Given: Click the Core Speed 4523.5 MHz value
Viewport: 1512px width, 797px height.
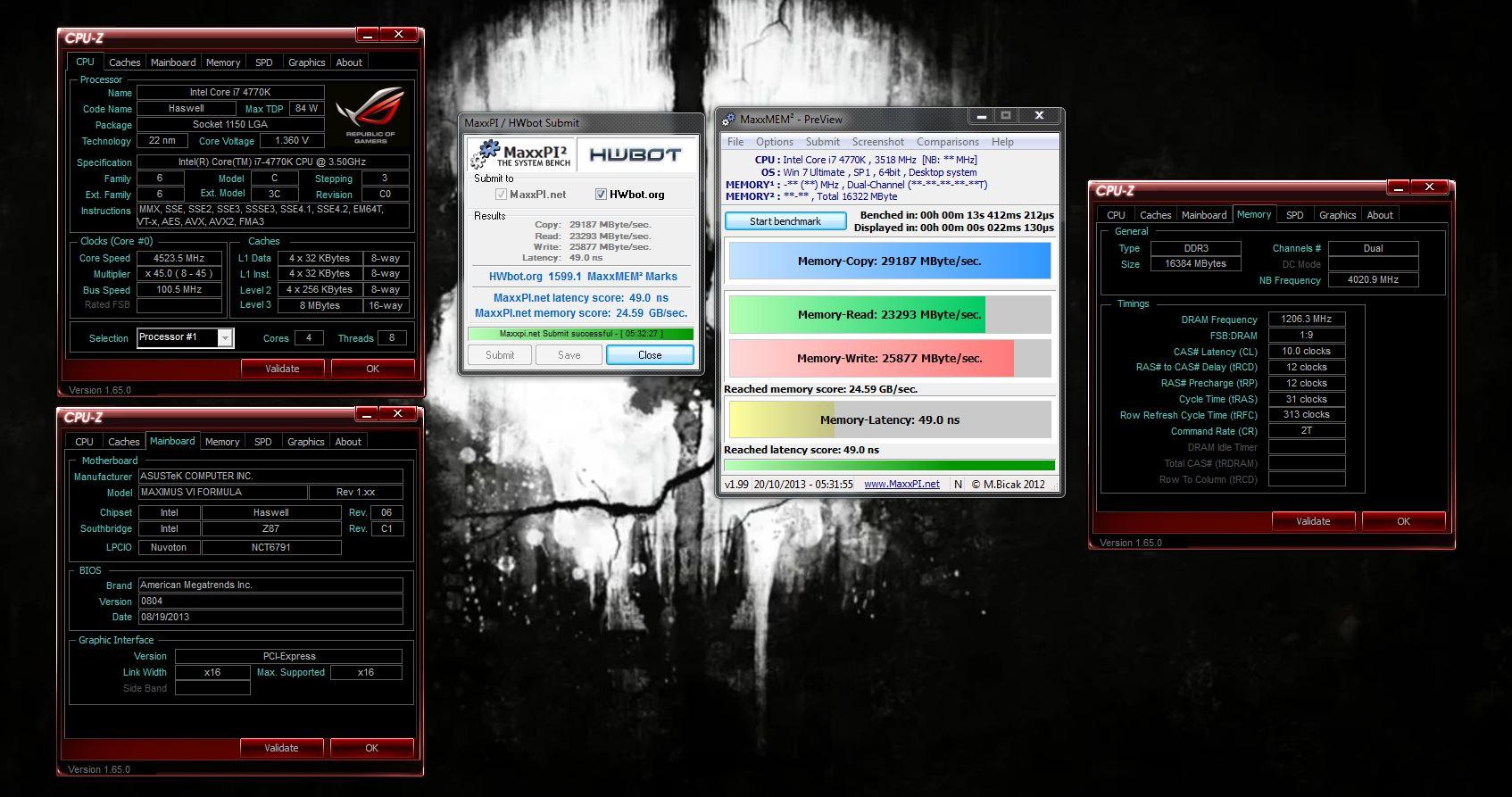Looking at the screenshot, I should pyautogui.click(x=179, y=258).
